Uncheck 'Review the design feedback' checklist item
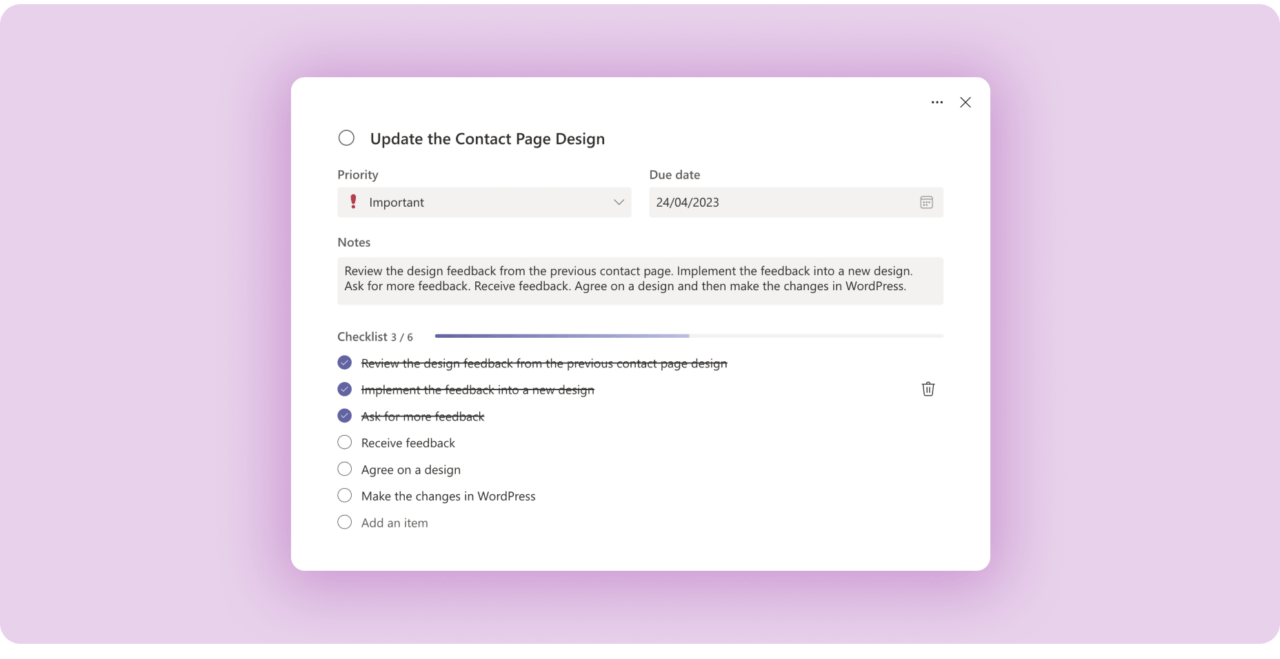The image size is (1280, 659). pyautogui.click(x=344, y=362)
